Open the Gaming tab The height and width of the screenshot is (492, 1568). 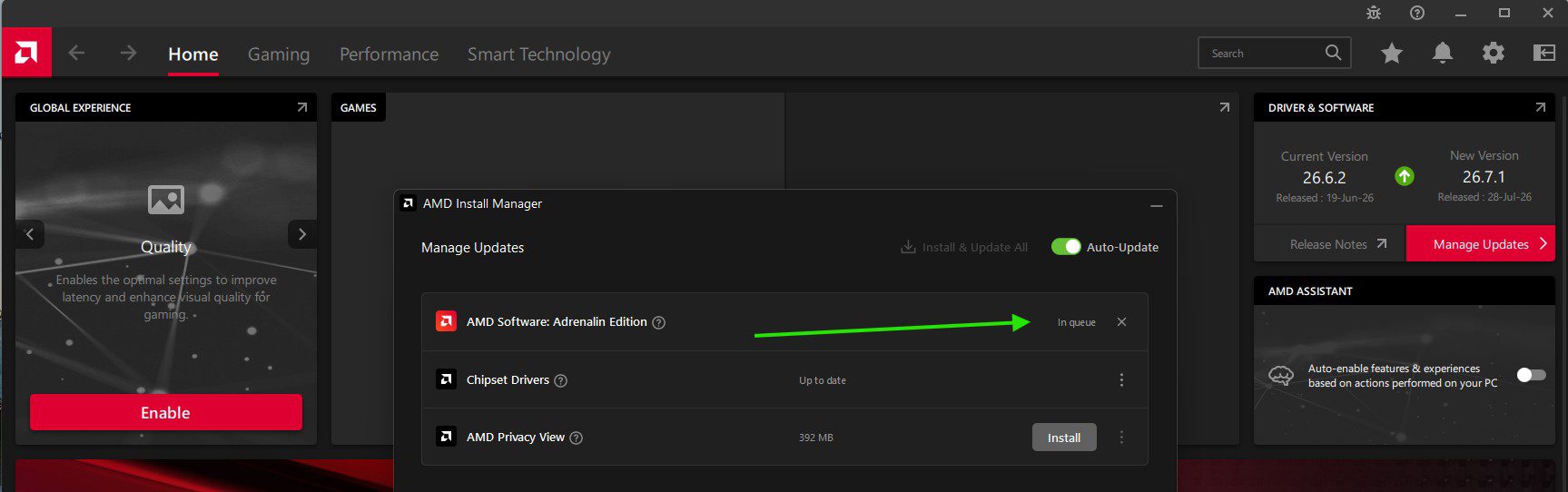(279, 54)
